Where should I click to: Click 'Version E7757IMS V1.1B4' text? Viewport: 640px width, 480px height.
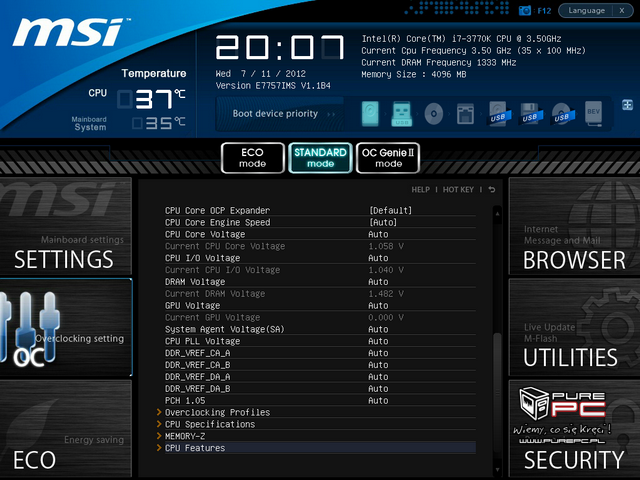pos(273,86)
